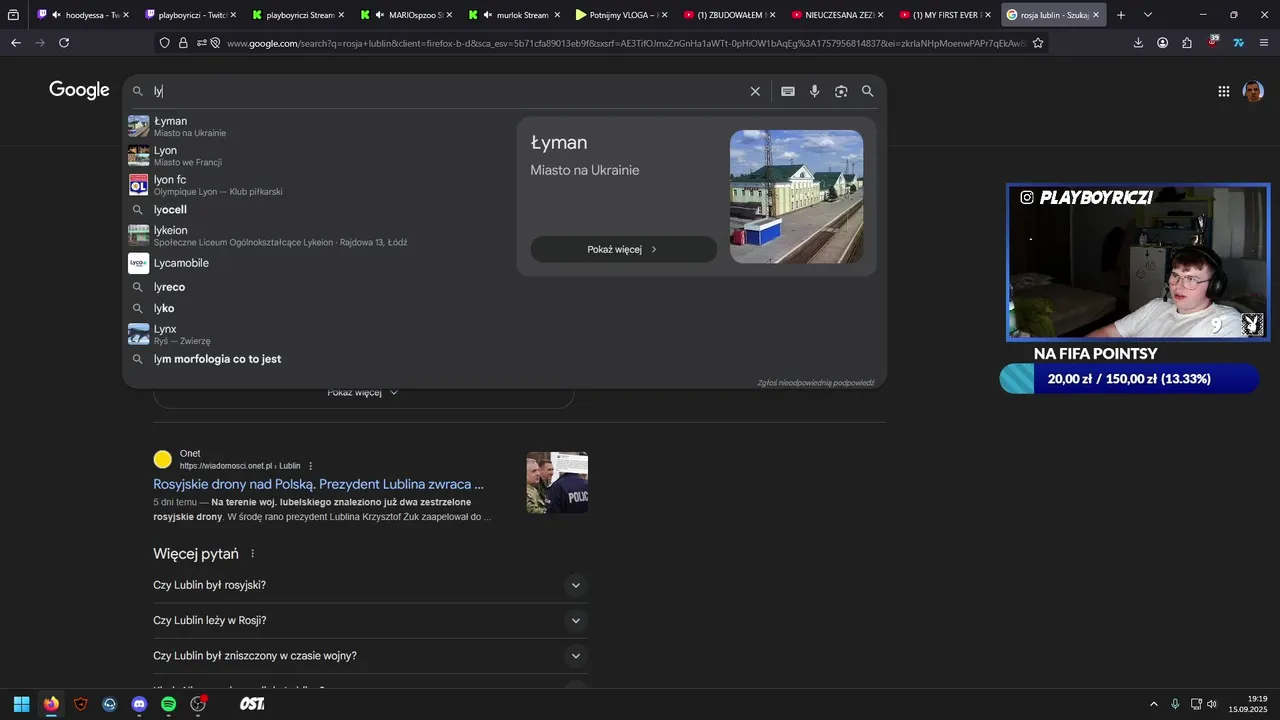The height and width of the screenshot is (720, 1280).
Task: Open Google Lens image search
Action: pyautogui.click(x=841, y=91)
